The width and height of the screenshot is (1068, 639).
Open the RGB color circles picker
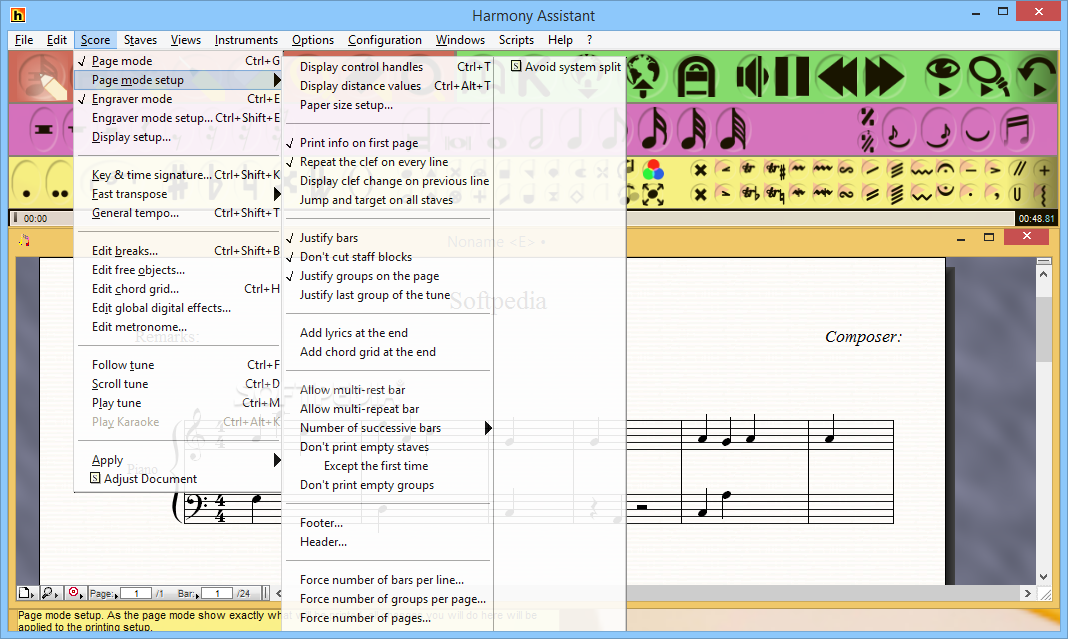coord(653,169)
